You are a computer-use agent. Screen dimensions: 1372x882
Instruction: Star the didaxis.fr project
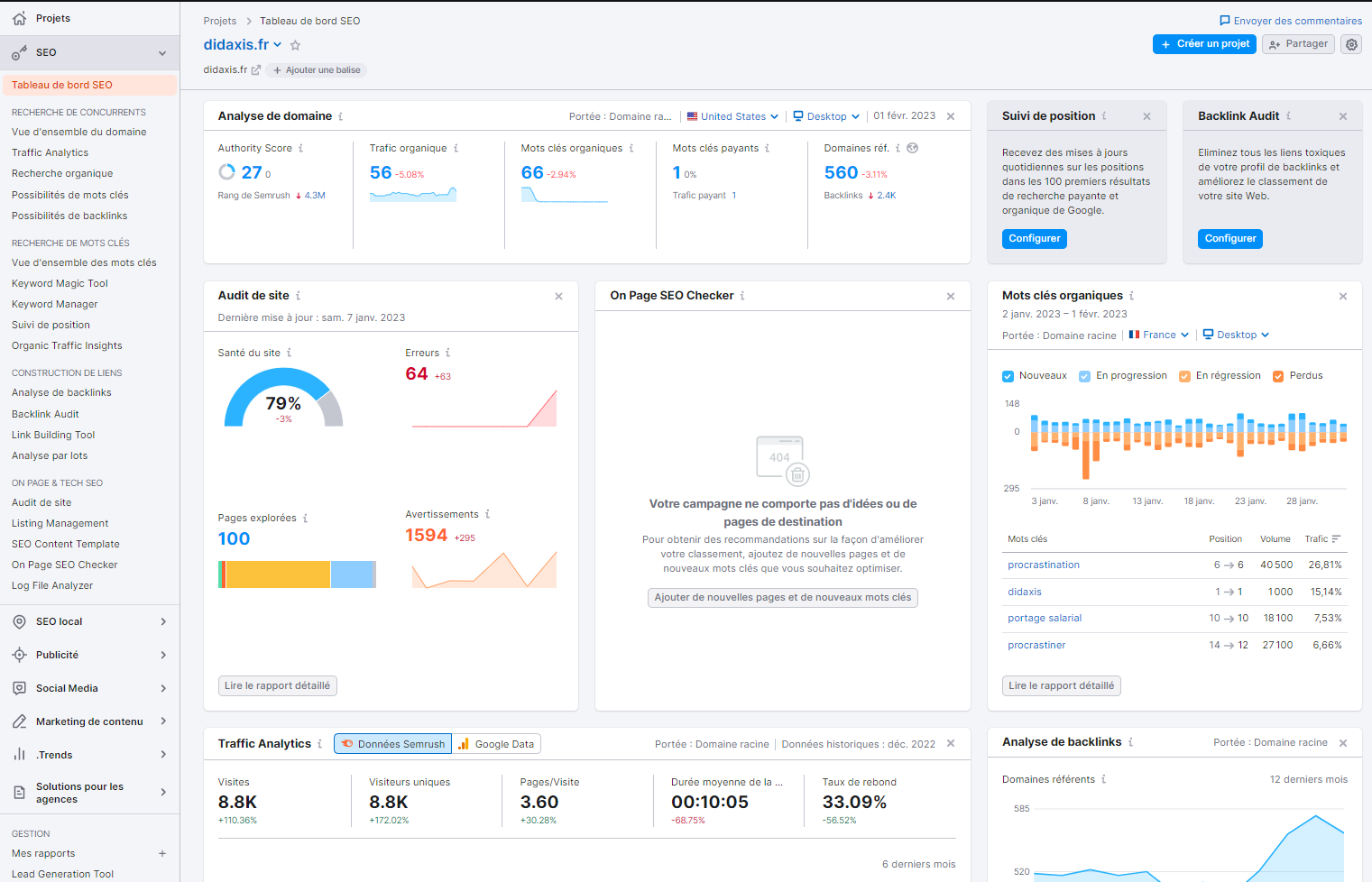[x=295, y=45]
